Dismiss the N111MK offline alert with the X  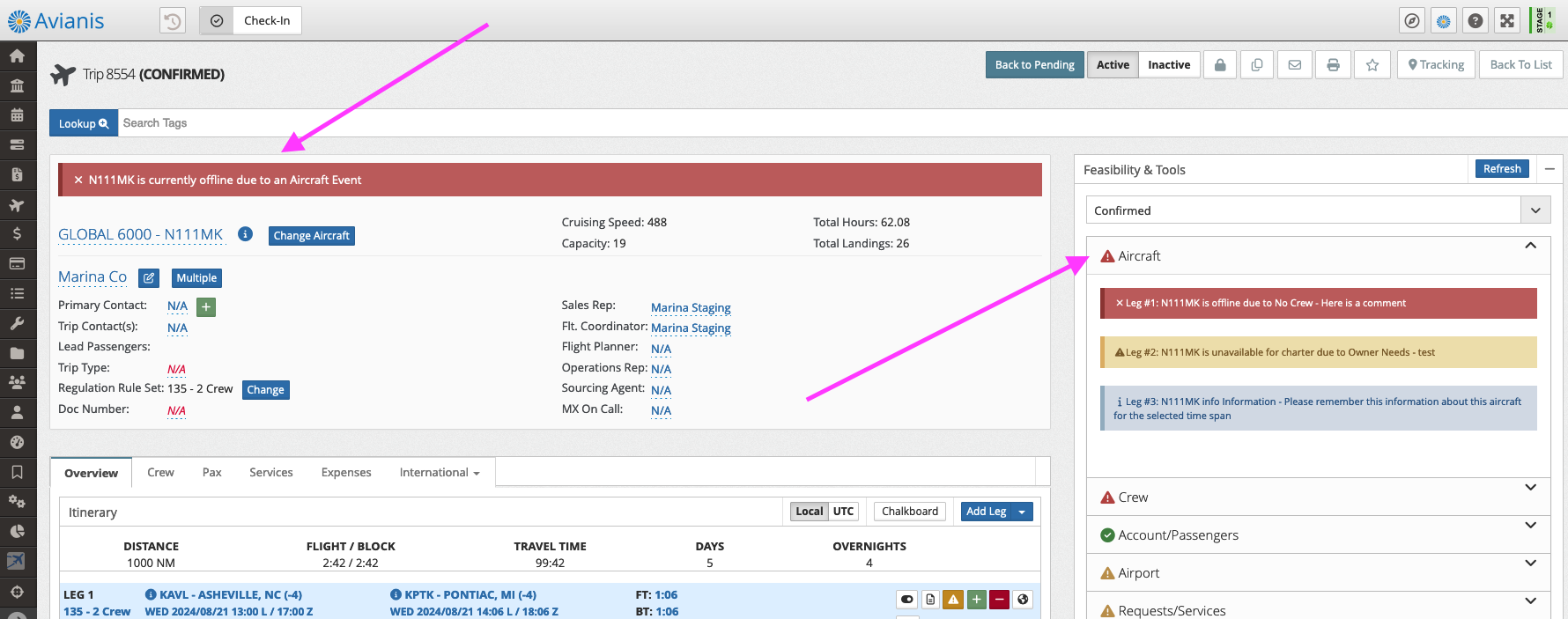(78, 180)
